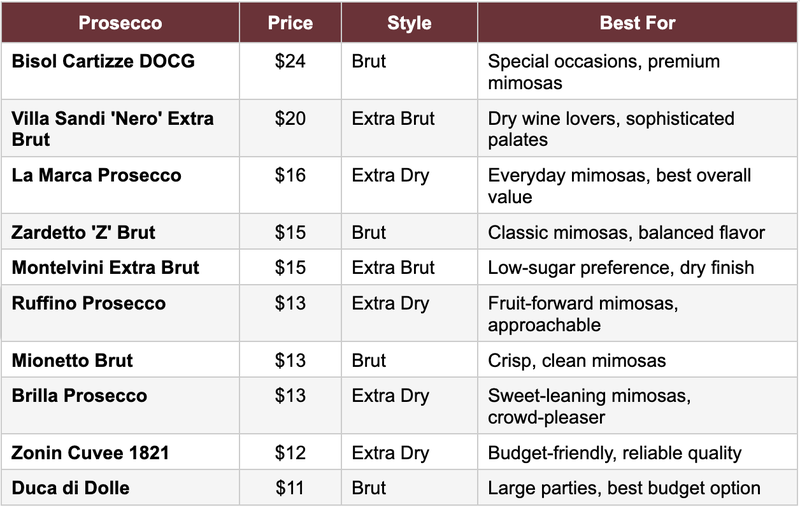
Task: Select the Duca di Dolle cell
Action: (70, 489)
